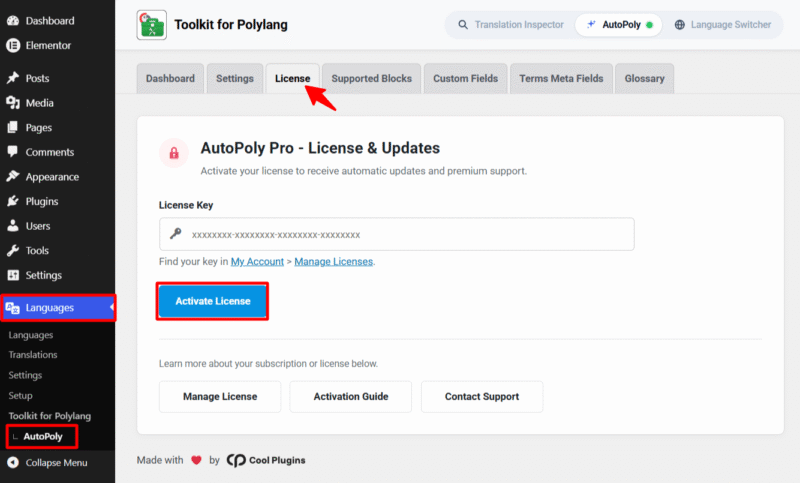
Task: Follow the Manage Licenses link
Action: point(334,262)
